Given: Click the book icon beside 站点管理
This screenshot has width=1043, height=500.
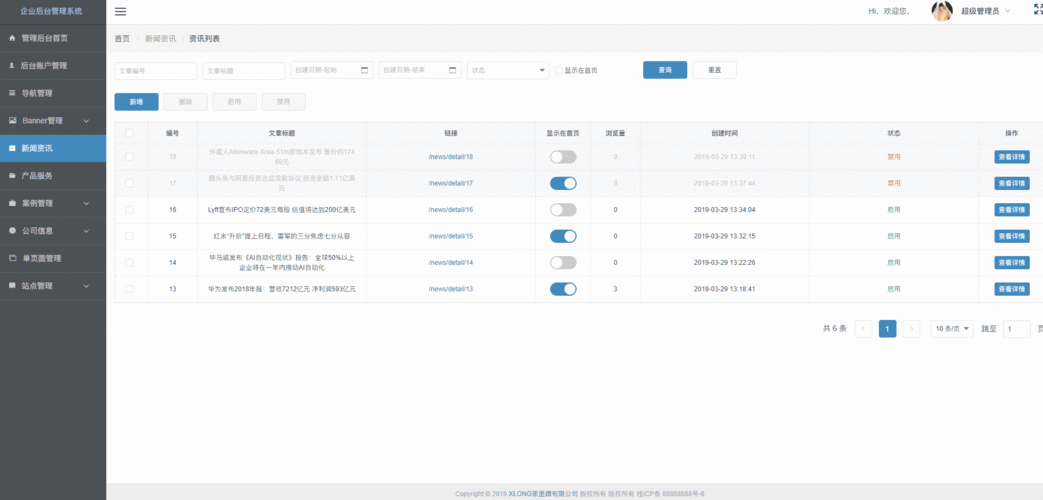Looking at the screenshot, I should [x=12, y=286].
